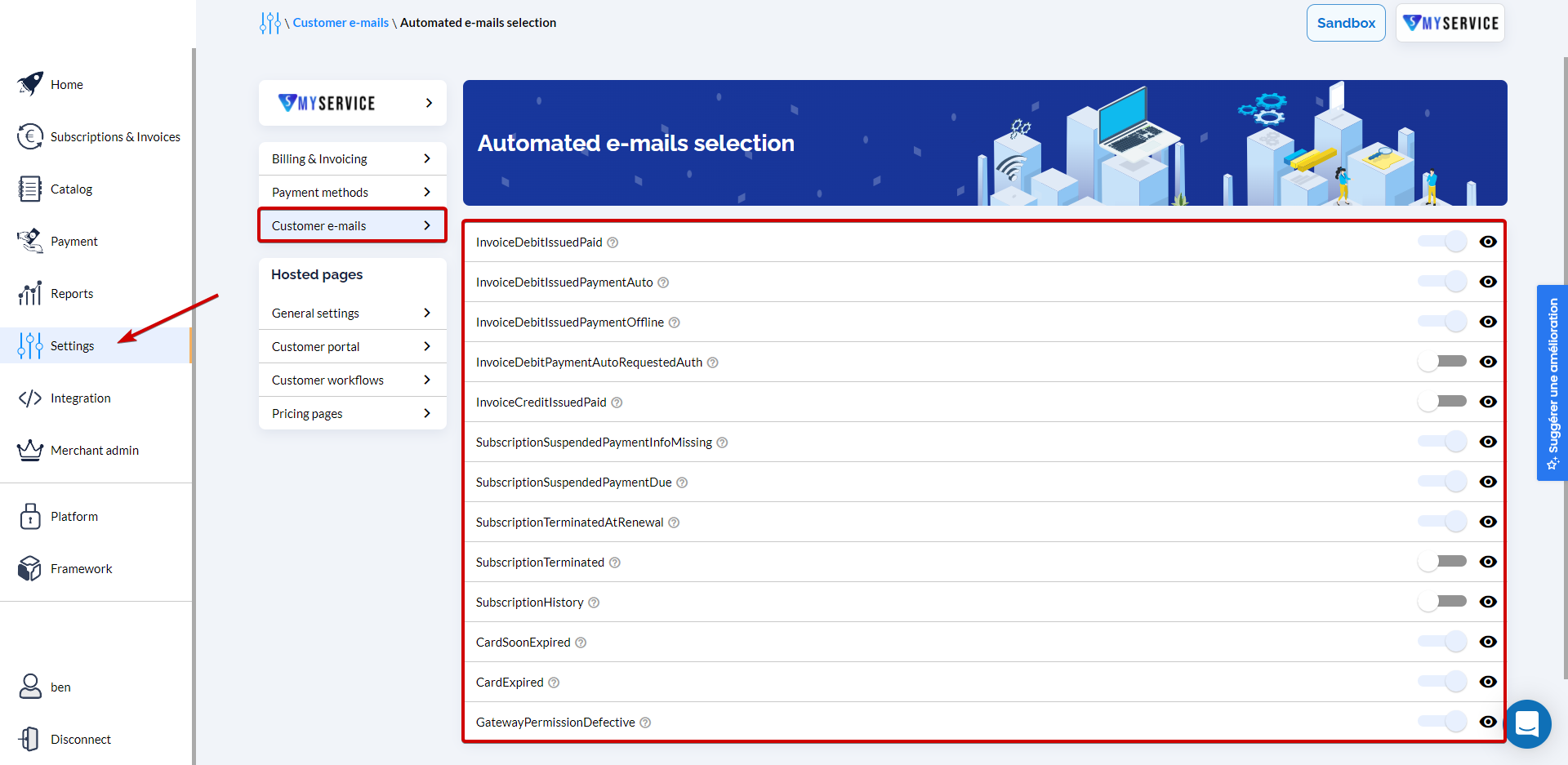Click the sidebar vertical scrollbar
Viewport: 1568px width, 765px height.
click(x=194, y=407)
